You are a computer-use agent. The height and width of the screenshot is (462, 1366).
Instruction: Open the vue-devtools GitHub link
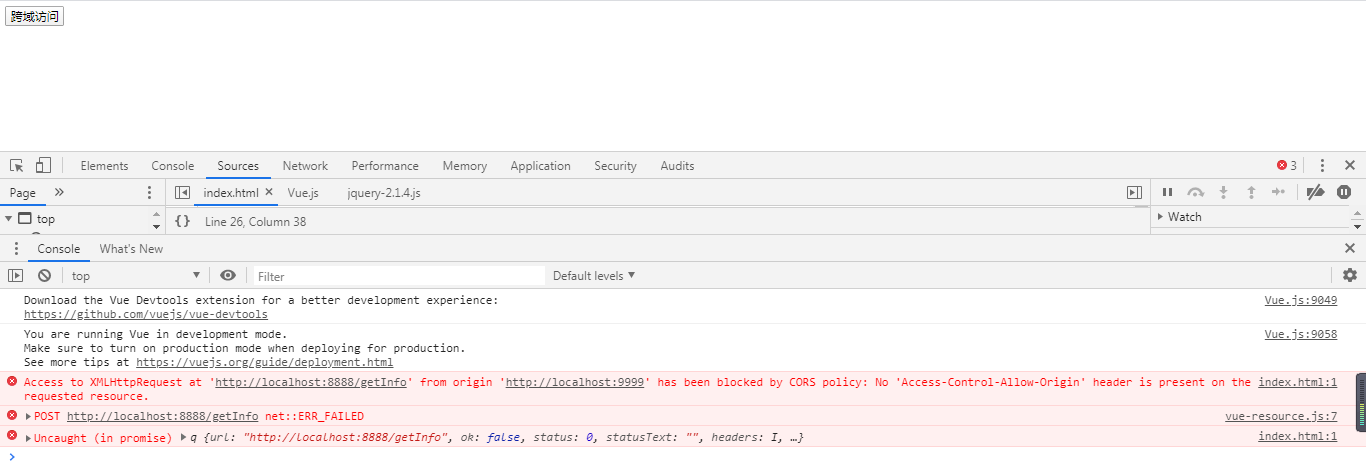(x=146, y=314)
